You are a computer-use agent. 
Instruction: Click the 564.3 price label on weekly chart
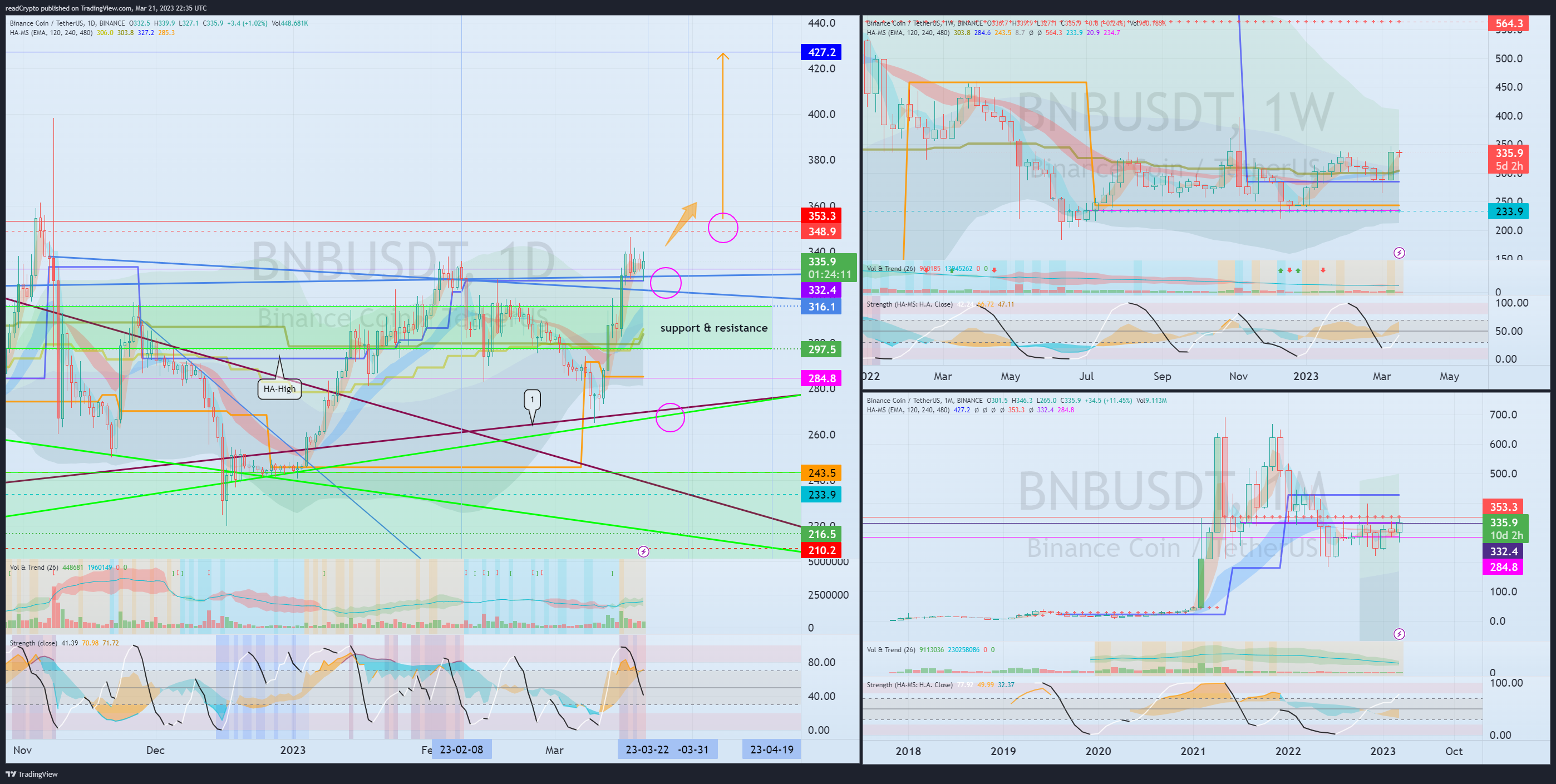(1508, 23)
